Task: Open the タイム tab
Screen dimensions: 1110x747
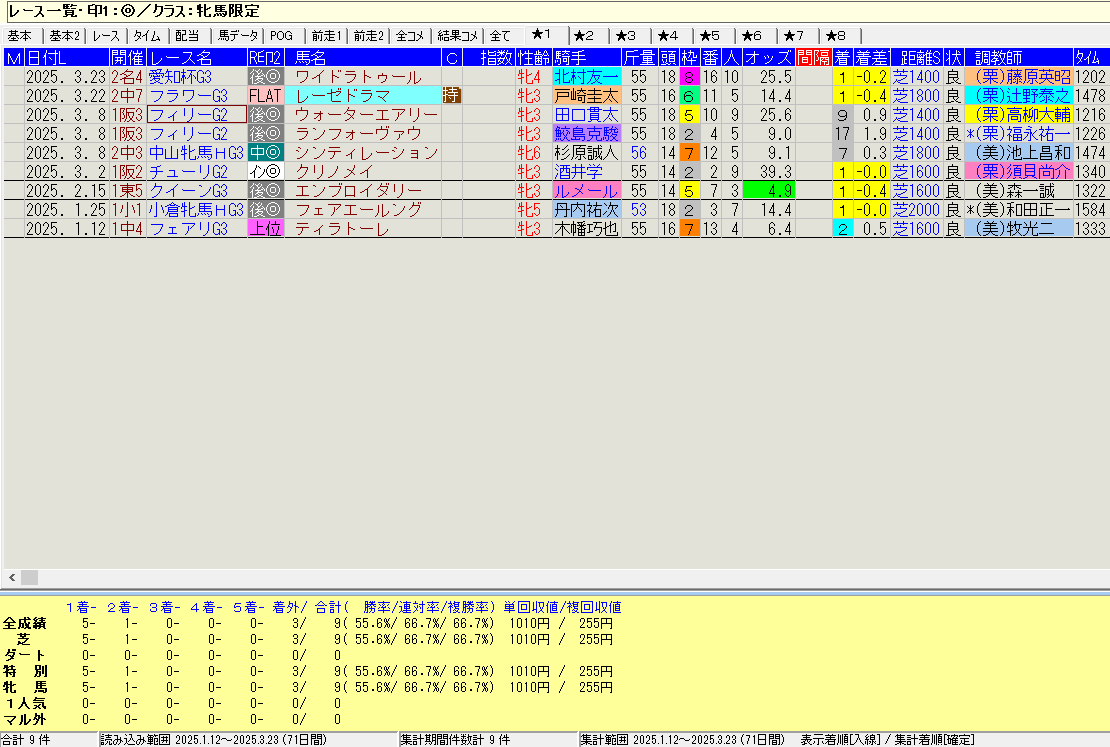Action: click(147, 36)
